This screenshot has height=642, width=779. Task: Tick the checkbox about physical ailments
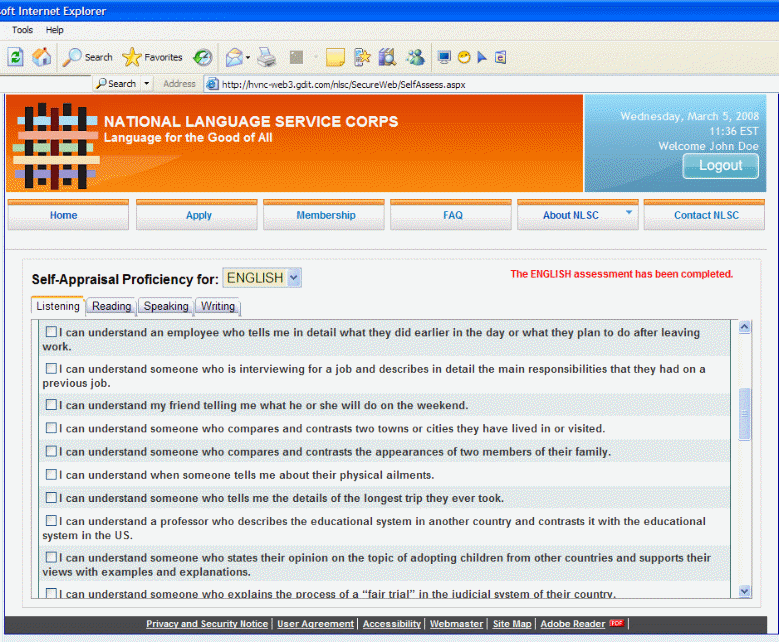pos(51,475)
